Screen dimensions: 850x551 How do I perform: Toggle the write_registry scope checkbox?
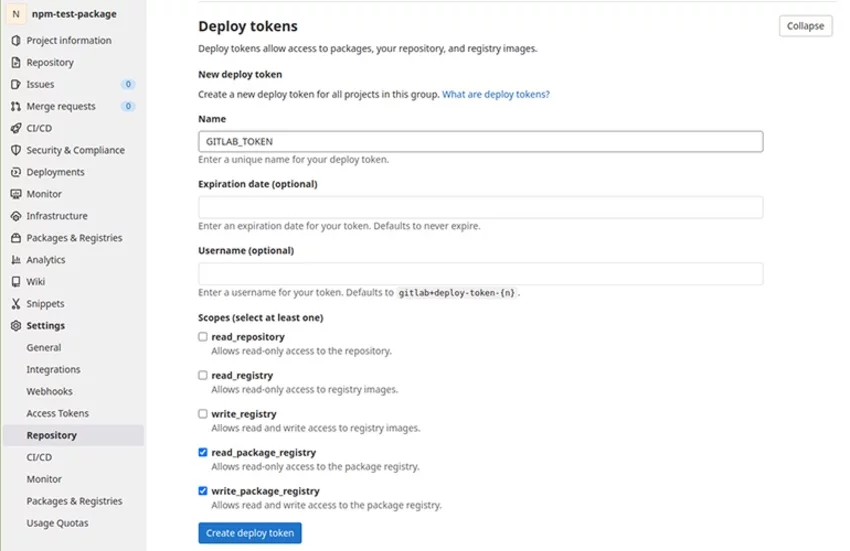203,414
